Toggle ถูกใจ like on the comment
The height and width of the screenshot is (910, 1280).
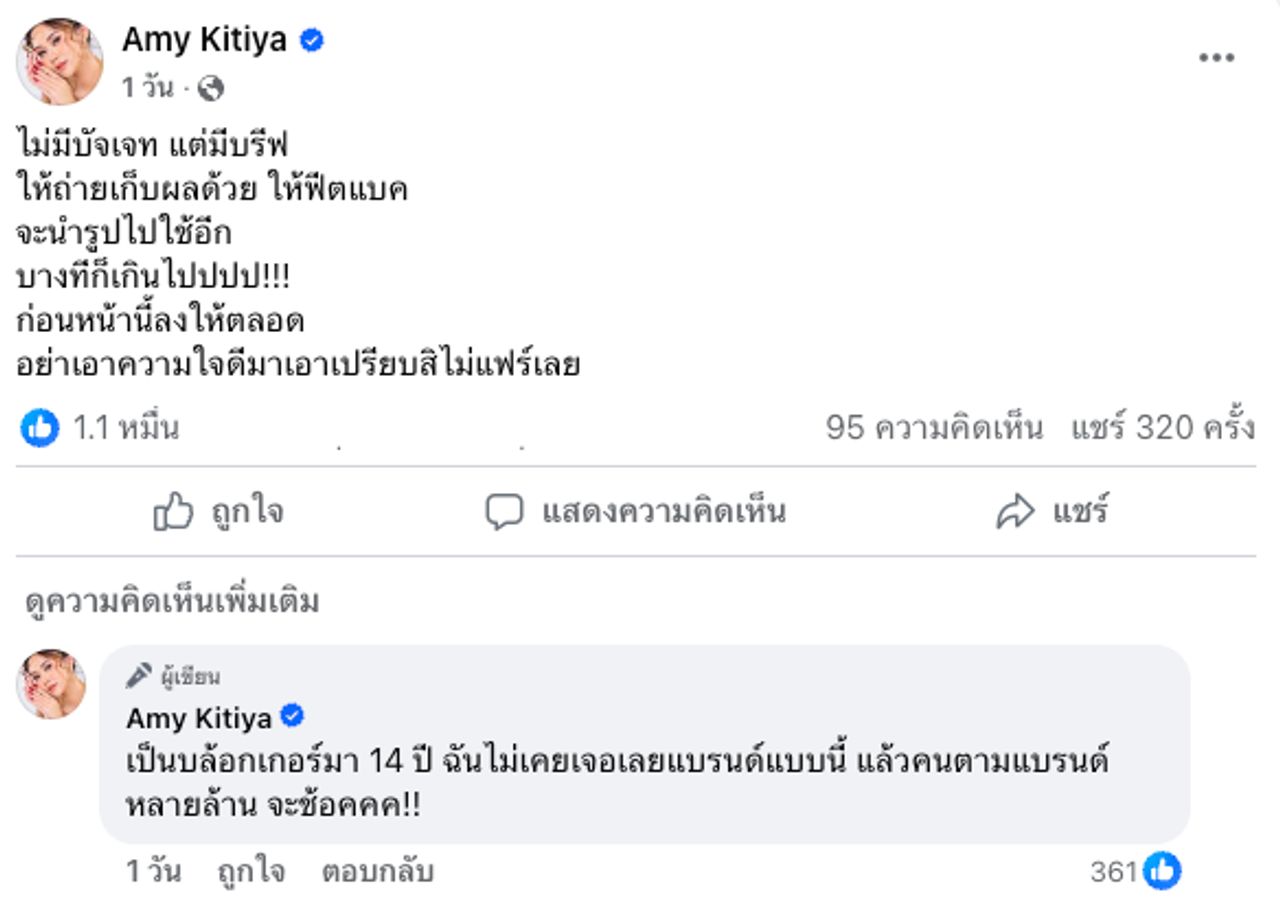[x=250, y=871]
